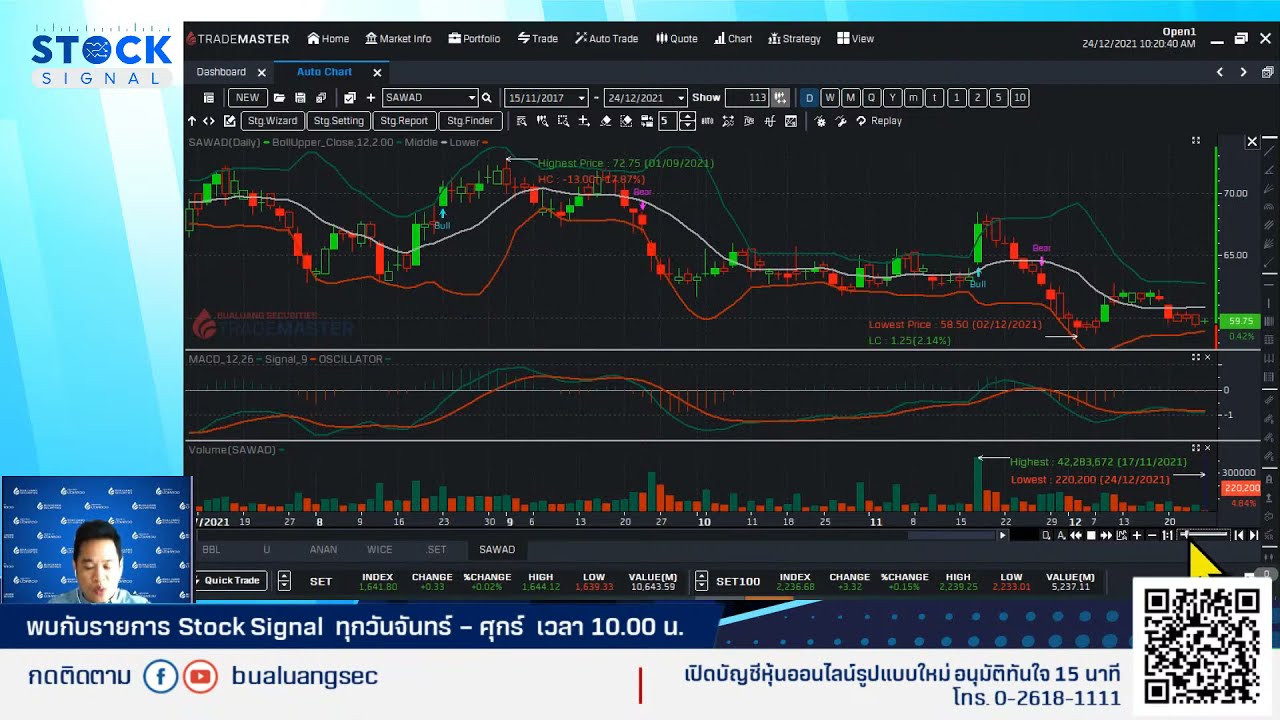Viewport: 1280px width, 720px height.
Task: Open the start date 15/11/2017 picker
Action: [582, 98]
